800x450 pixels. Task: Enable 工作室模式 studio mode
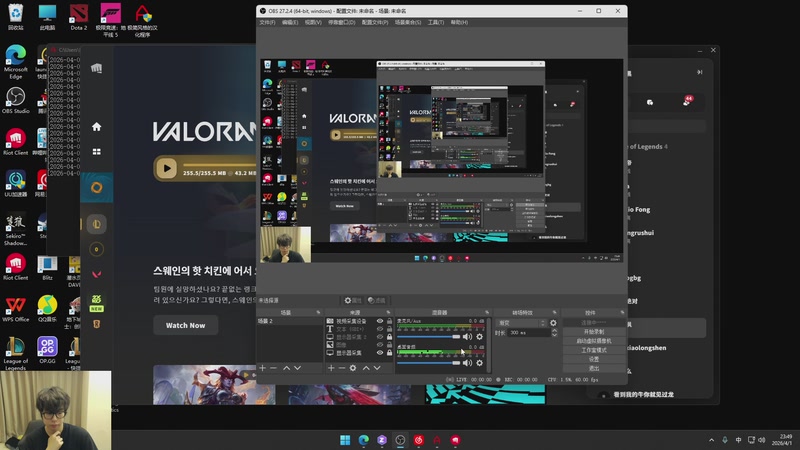(x=594, y=350)
